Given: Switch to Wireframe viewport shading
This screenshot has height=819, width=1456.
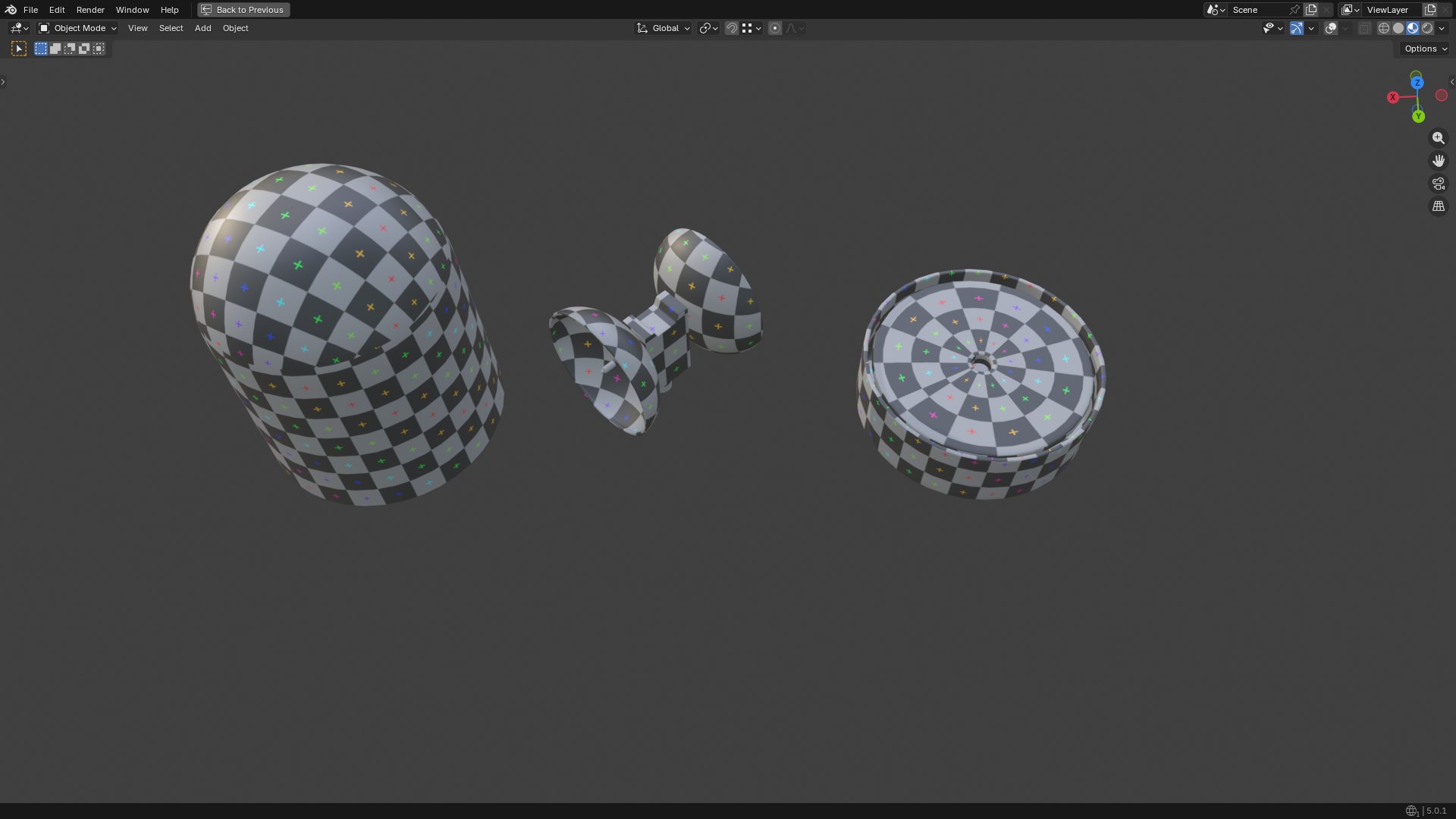Looking at the screenshot, I should point(1384,28).
